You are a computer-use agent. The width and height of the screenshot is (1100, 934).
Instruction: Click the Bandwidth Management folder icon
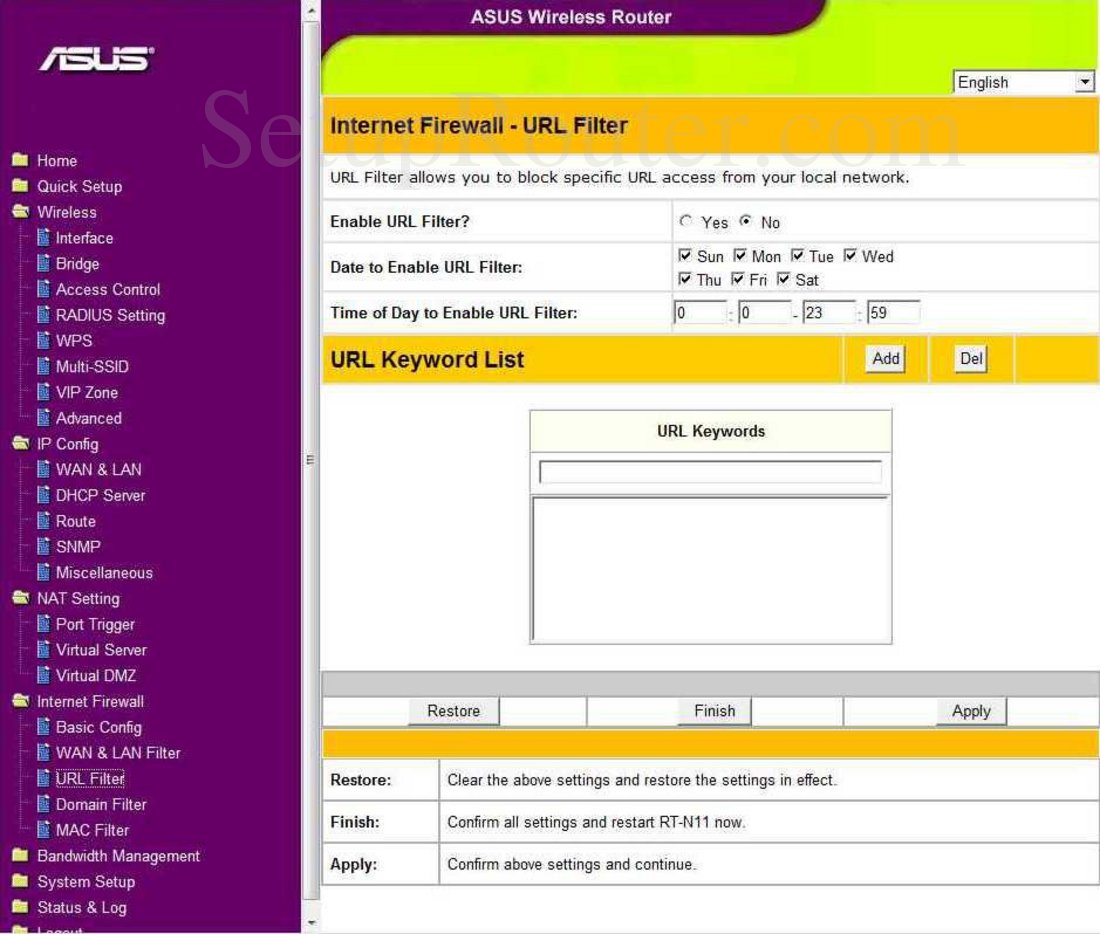click(19, 857)
